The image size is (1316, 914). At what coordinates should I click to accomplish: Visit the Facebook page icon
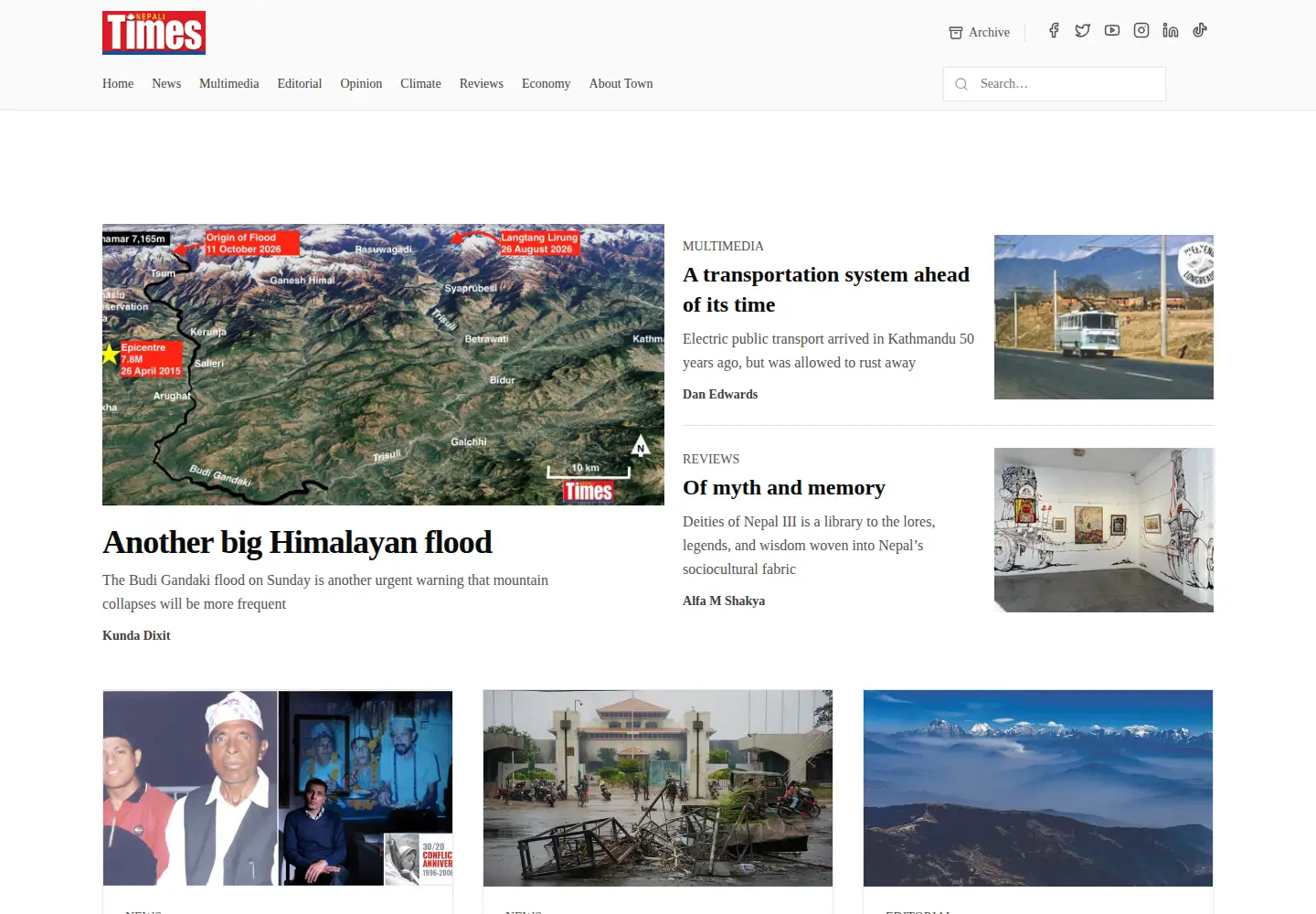click(1054, 30)
